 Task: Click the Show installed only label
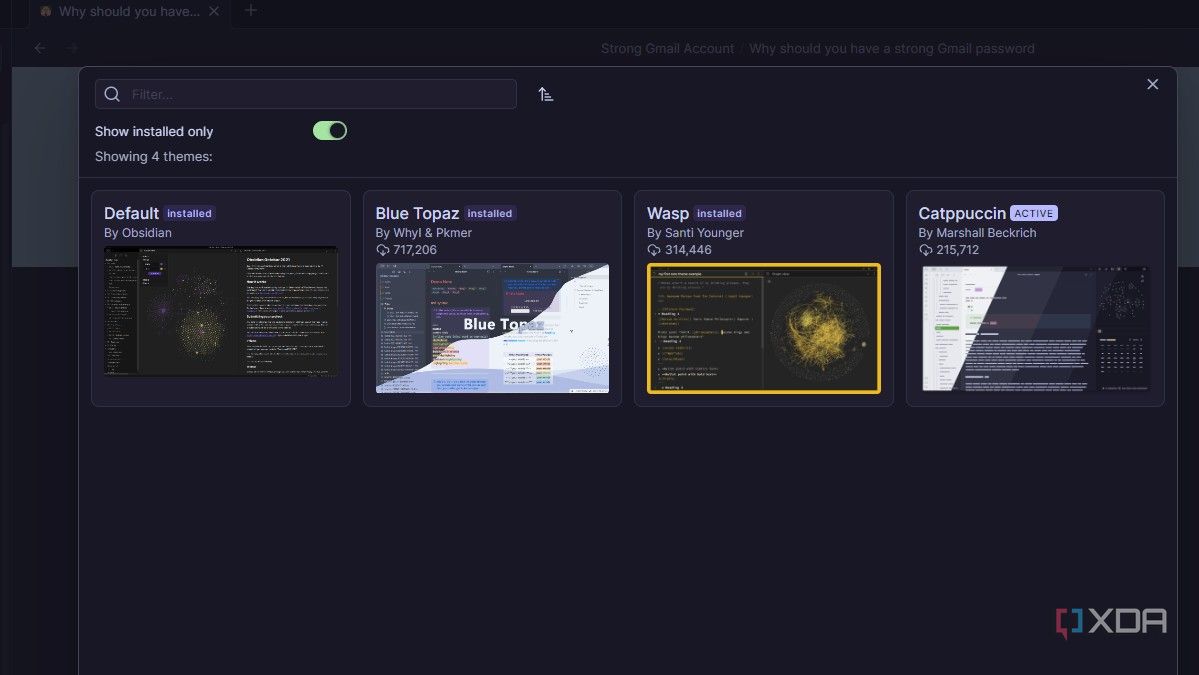point(154,131)
